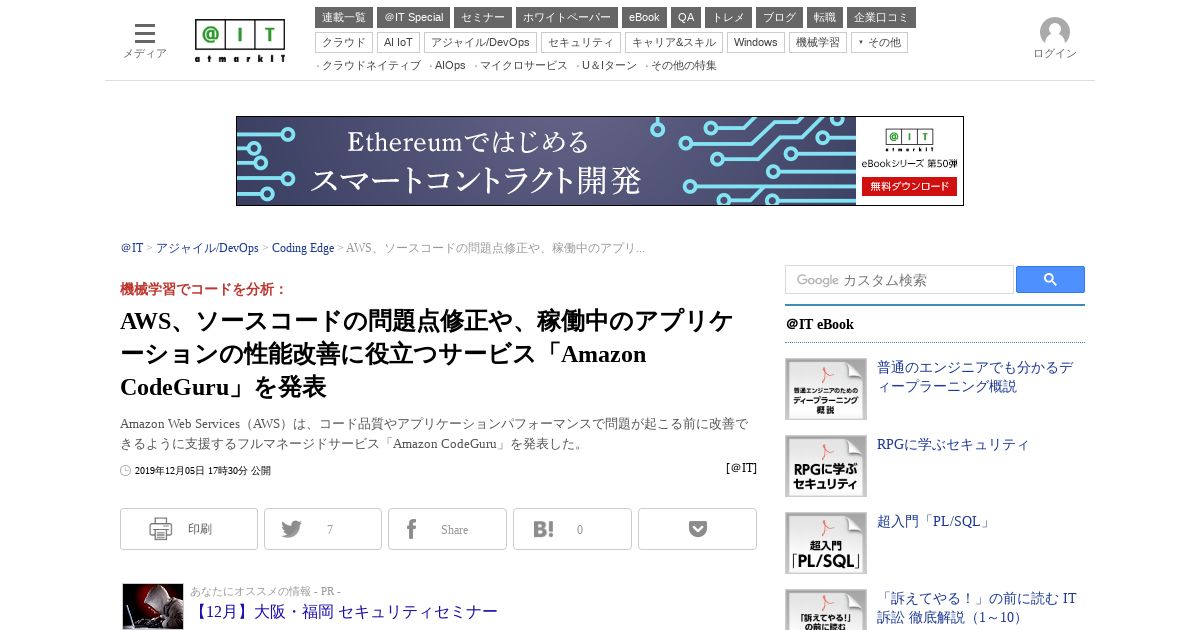1200x630 pixels.
Task: Select アジャイル/DevOps category tab
Action: tap(480, 42)
